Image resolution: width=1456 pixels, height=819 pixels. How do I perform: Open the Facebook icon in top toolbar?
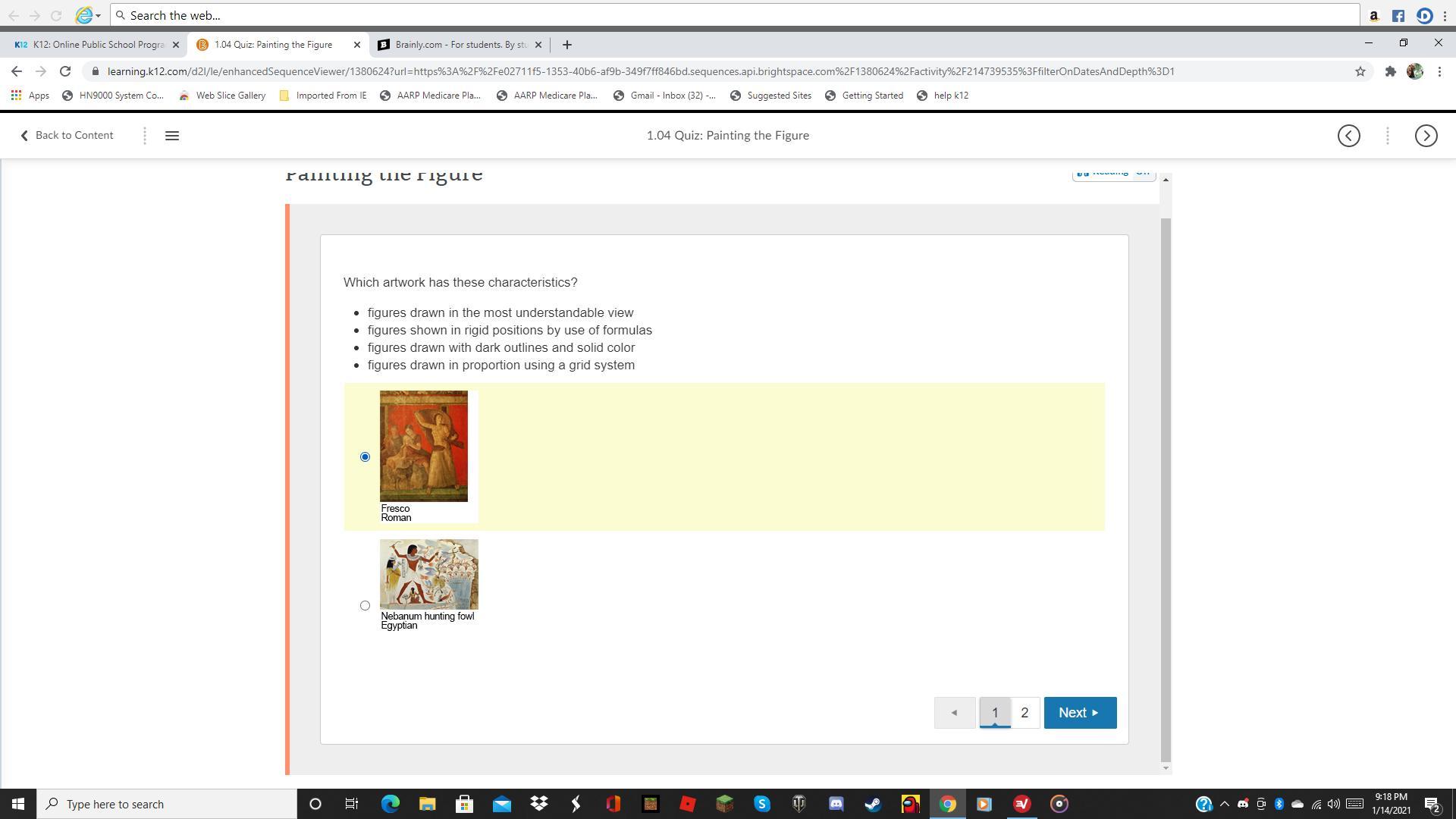point(1398,16)
